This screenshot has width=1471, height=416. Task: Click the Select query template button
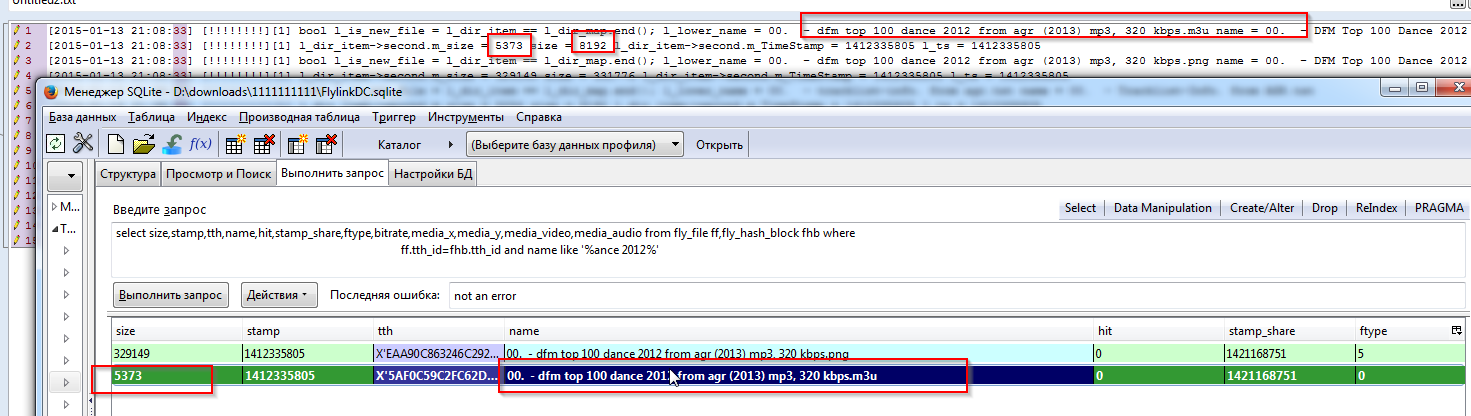point(1080,208)
